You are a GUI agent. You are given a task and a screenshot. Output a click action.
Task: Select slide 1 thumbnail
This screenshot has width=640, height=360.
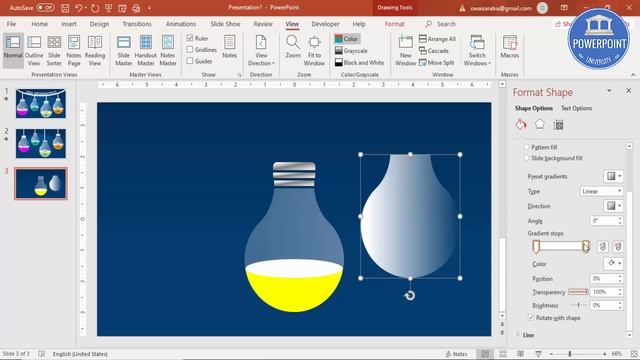(x=40, y=104)
